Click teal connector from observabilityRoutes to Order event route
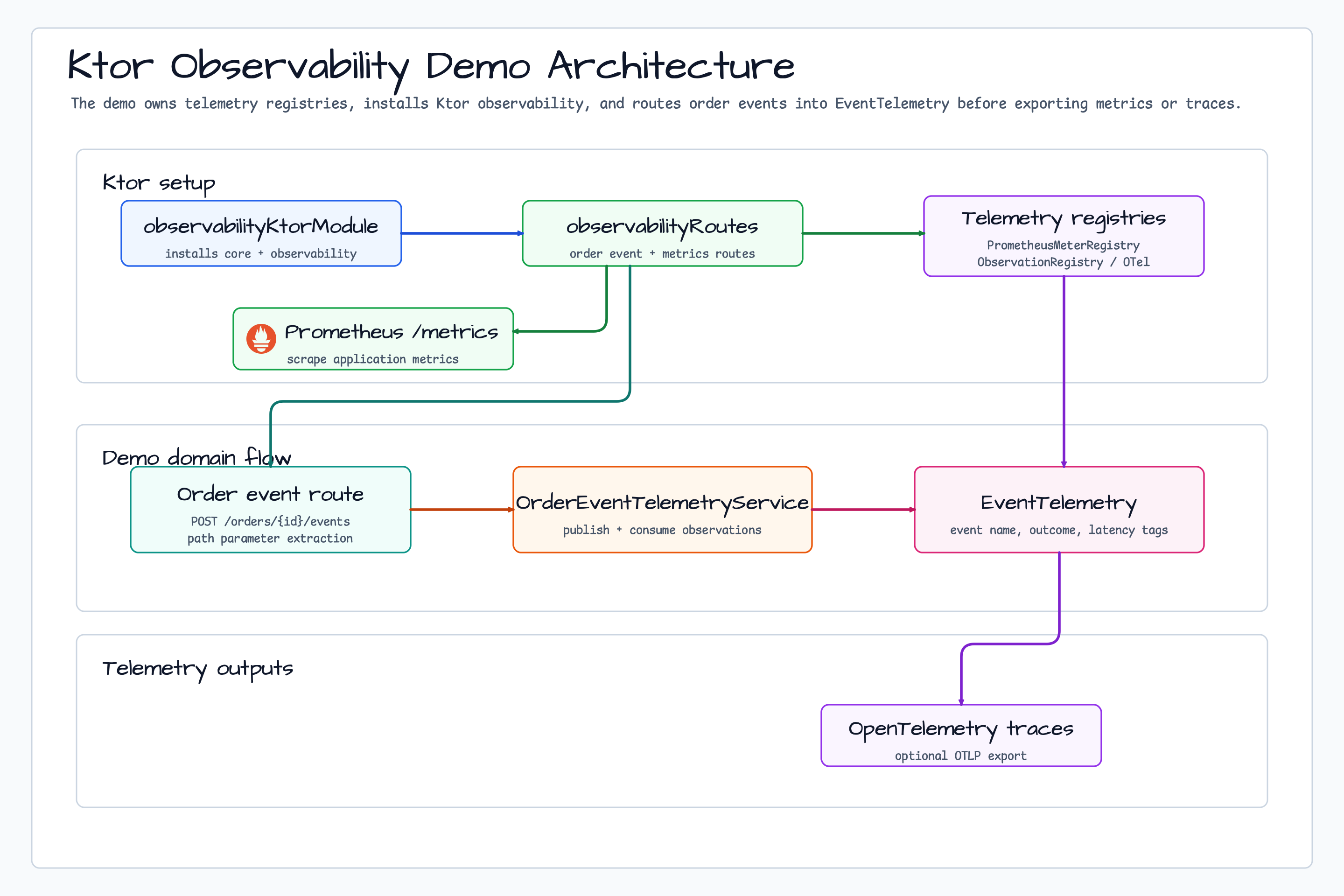Image resolution: width=1344 pixels, height=896 pixels. click(x=450, y=402)
